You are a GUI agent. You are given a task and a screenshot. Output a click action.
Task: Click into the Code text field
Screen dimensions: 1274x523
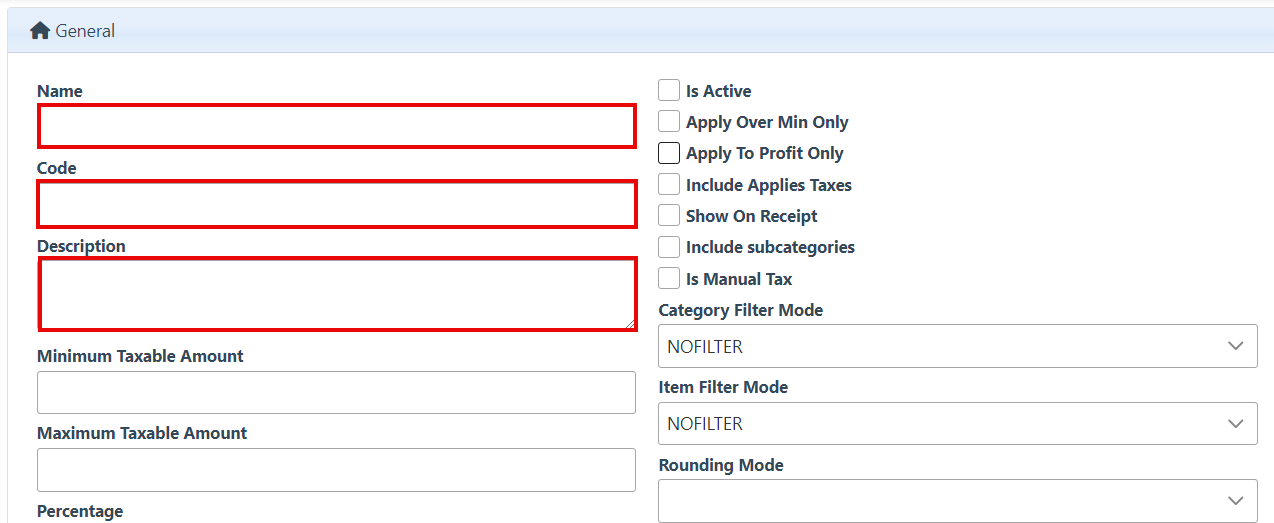[x=336, y=204]
